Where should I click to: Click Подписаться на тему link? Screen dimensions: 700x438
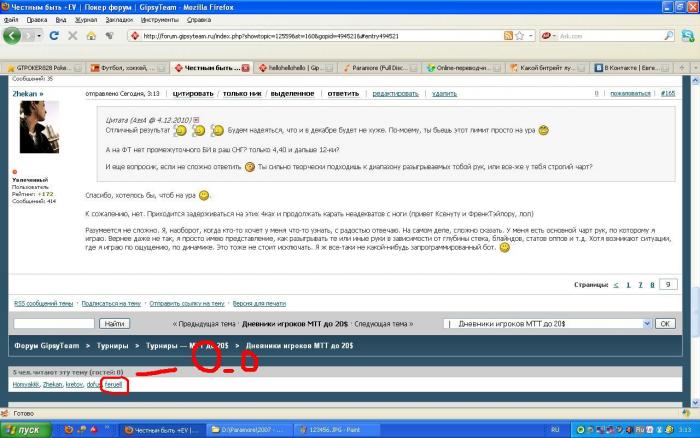pyautogui.click(x=111, y=304)
